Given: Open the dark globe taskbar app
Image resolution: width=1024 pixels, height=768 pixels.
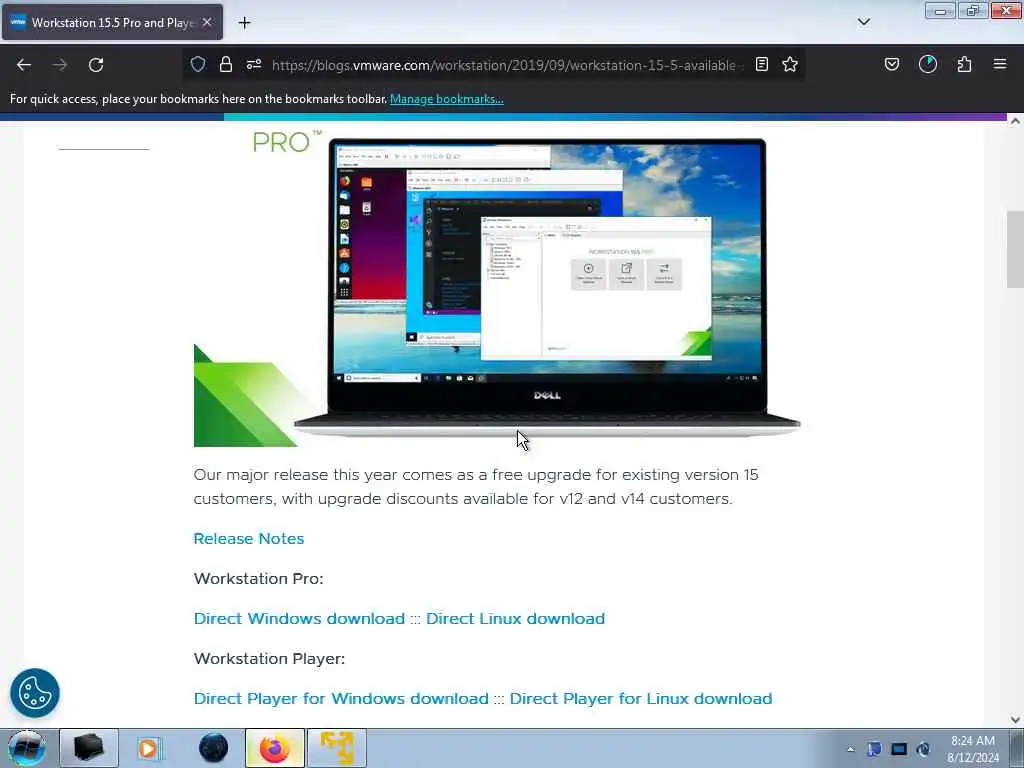Looking at the screenshot, I should (214, 748).
